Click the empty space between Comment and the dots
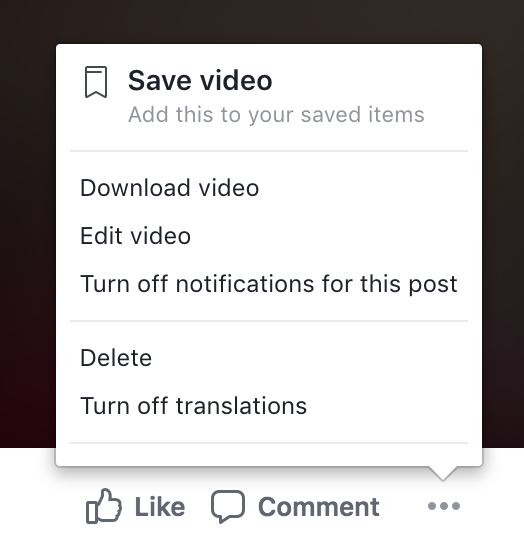 tap(403, 506)
